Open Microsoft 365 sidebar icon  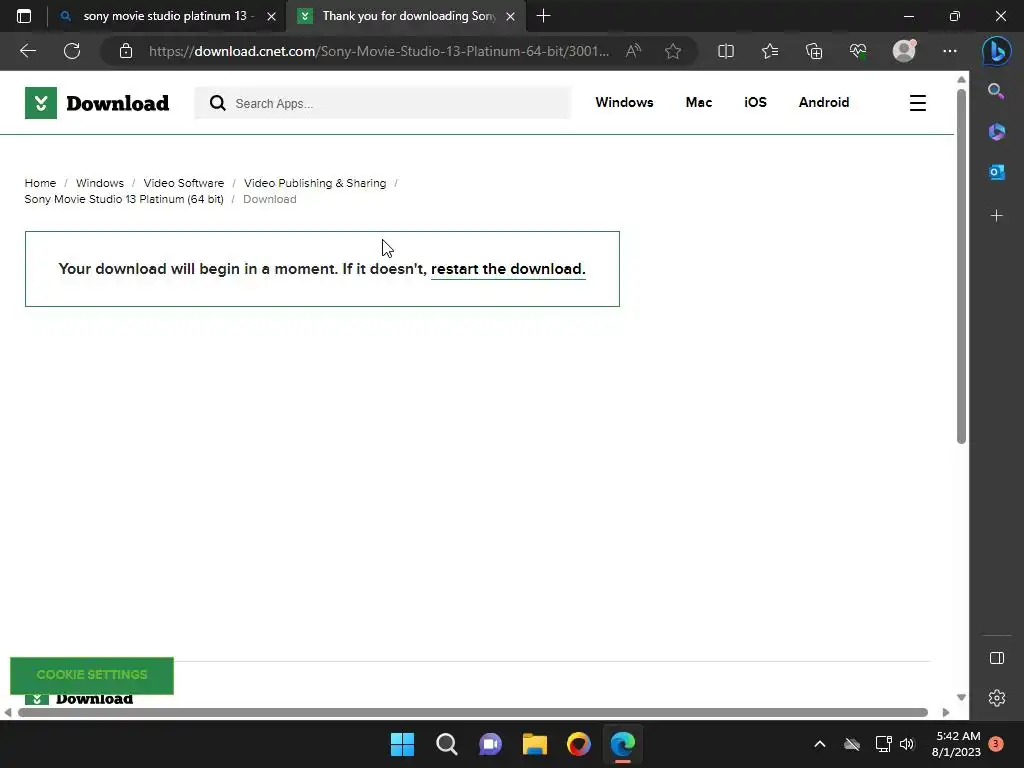click(996, 131)
